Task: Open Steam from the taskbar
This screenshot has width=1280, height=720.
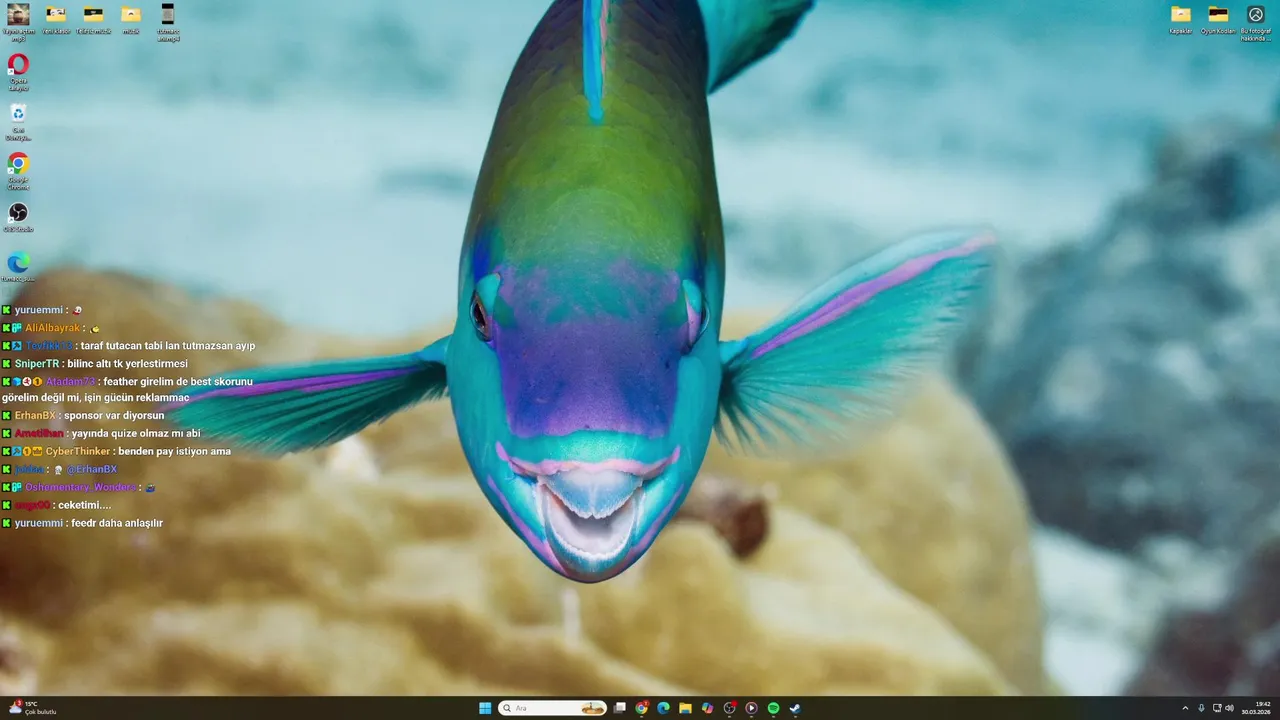Action: [x=795, y=708]
